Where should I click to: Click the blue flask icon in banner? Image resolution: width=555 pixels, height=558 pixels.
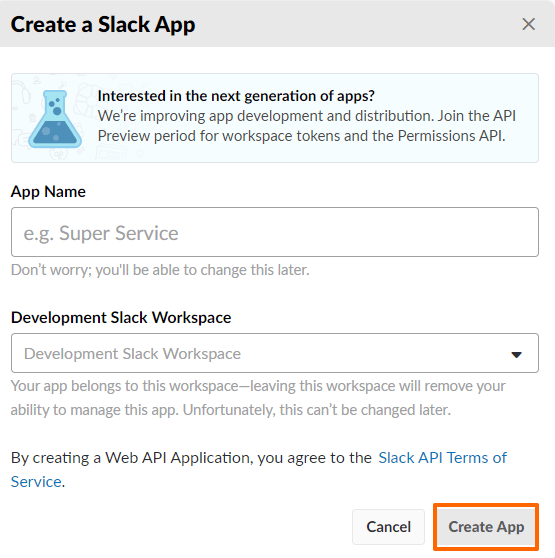point(55,119)
